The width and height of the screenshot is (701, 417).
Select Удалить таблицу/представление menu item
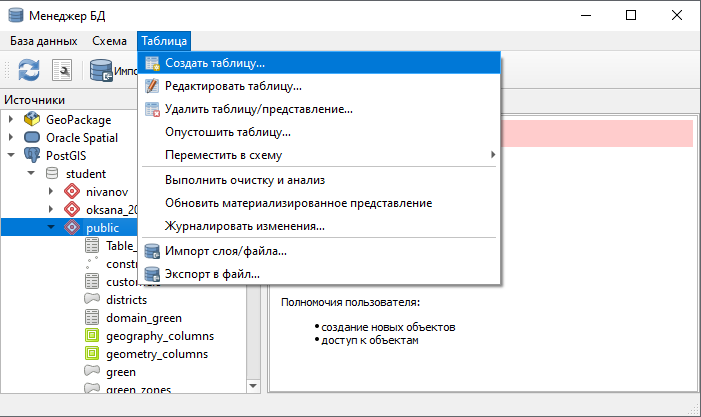point(258,108)
